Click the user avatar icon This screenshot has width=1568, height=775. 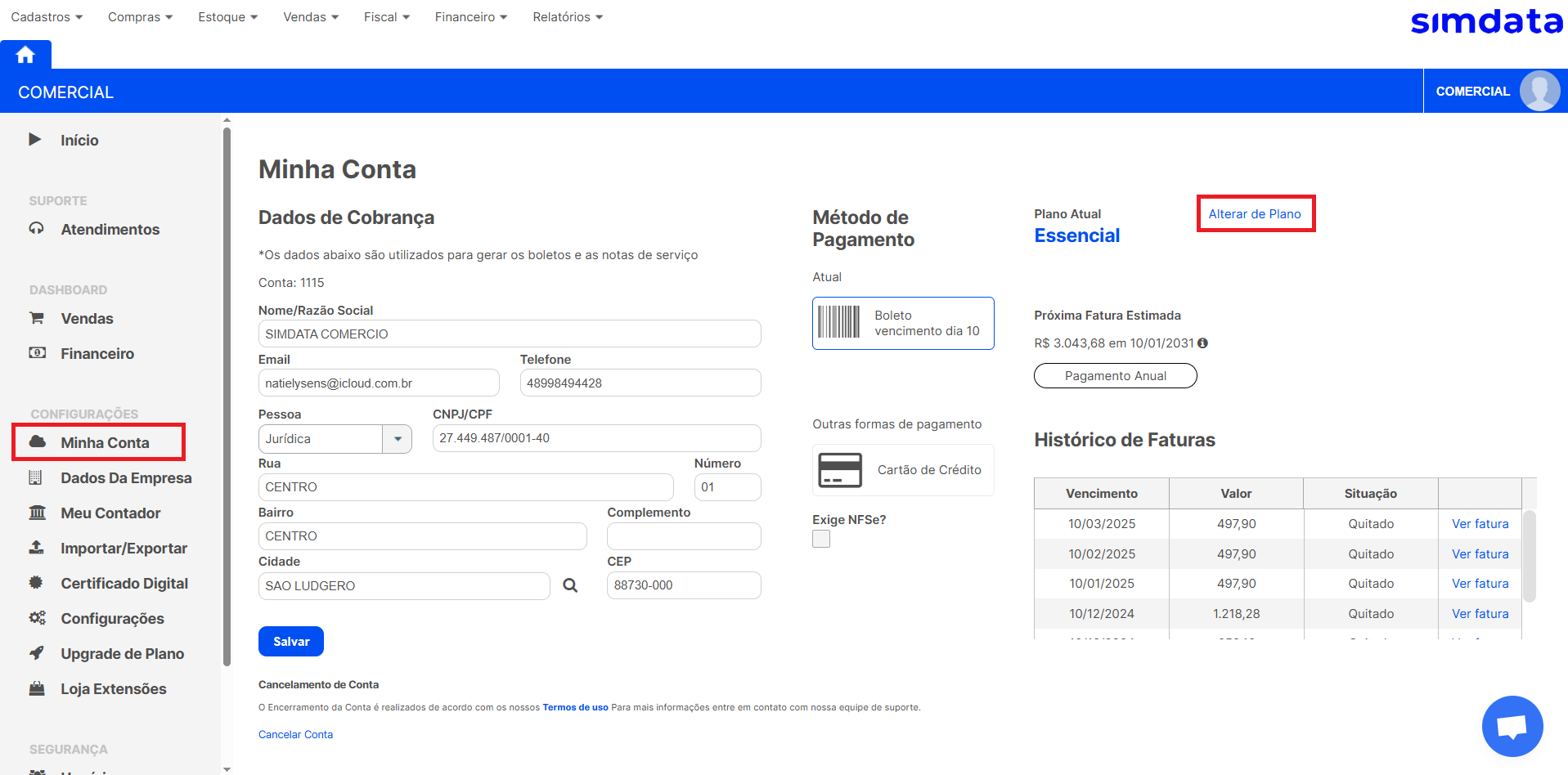click(x=1539, y=91)
